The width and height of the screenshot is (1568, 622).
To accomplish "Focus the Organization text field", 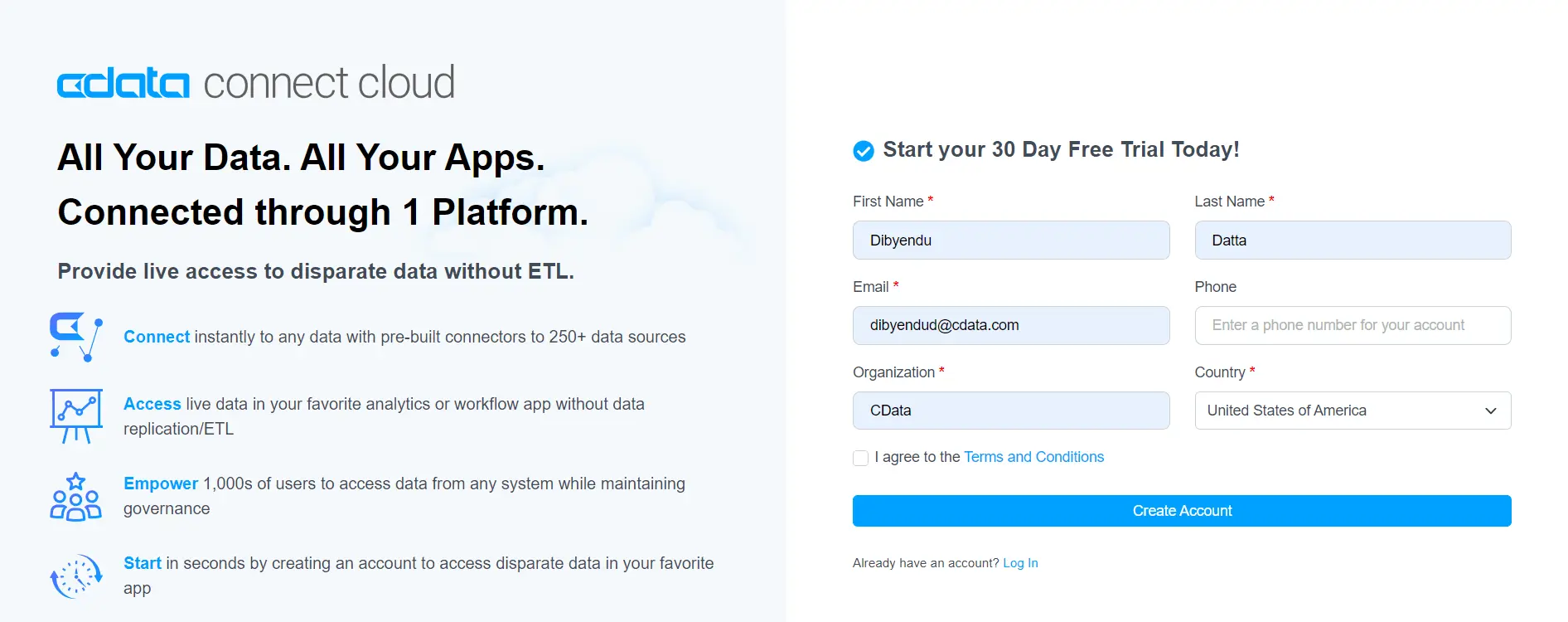I will click(1010, 411).
